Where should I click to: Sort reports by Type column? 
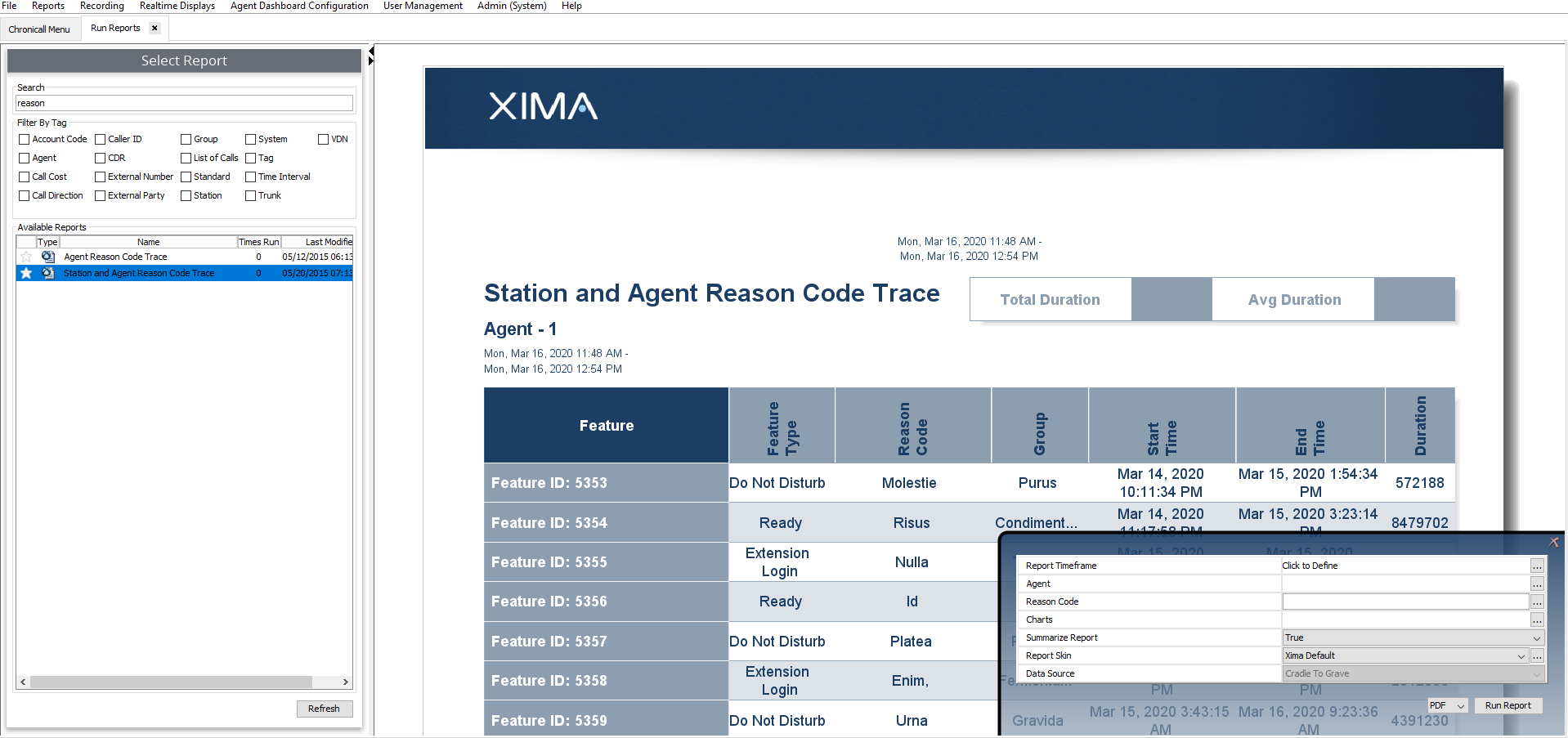pos(47,242)
